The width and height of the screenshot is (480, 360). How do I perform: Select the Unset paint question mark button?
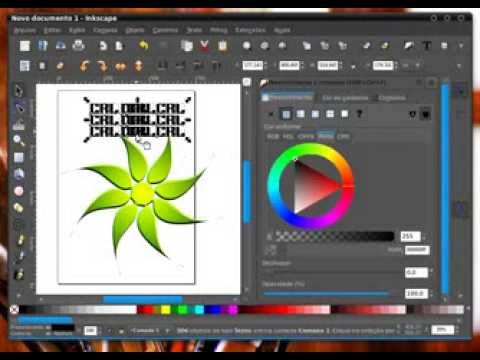pos(359,114)
